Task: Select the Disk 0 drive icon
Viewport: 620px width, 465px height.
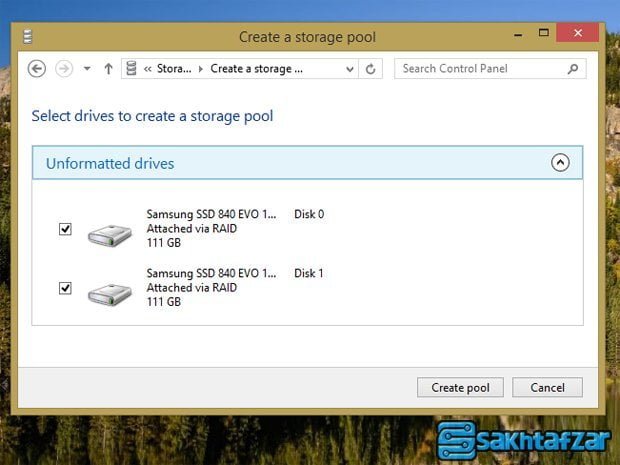Action: [108, 234]
